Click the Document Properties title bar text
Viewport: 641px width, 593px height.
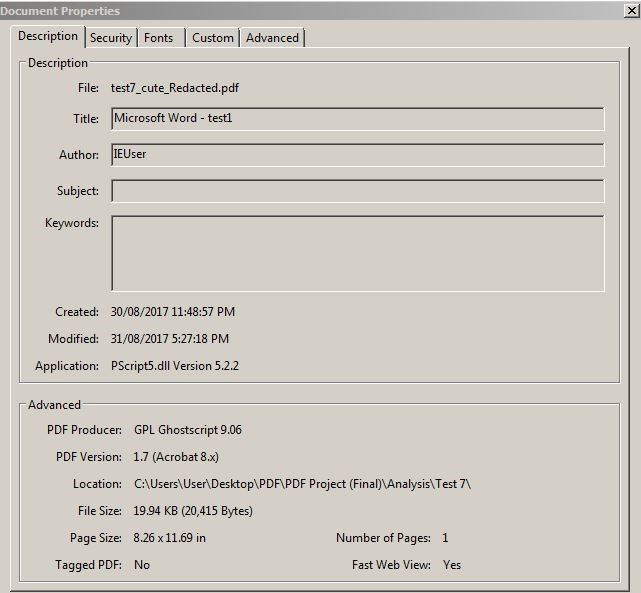[60, 11]
